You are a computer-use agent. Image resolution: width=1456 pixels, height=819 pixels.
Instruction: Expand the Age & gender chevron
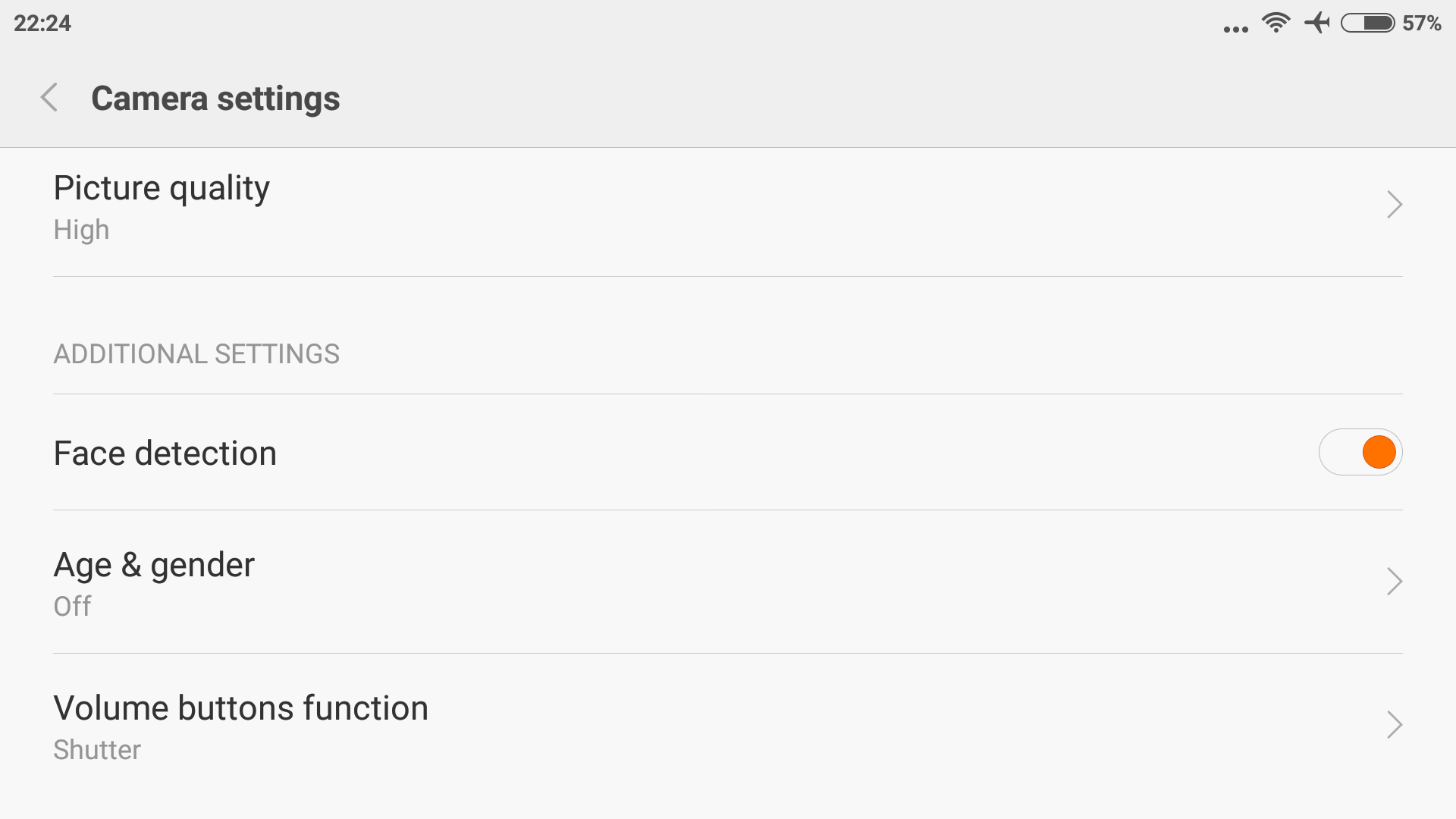coord(1395,582)
